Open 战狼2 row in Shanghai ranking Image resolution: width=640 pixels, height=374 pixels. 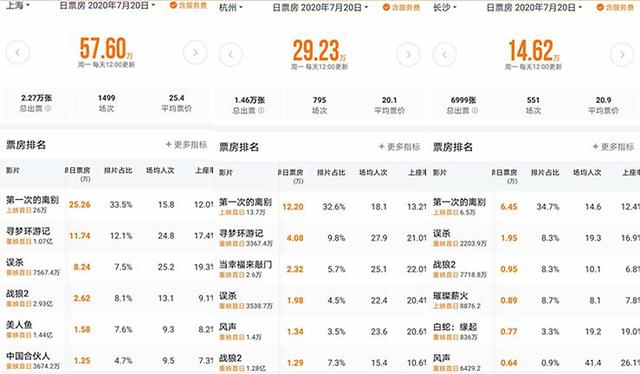[x=107, y=298]
